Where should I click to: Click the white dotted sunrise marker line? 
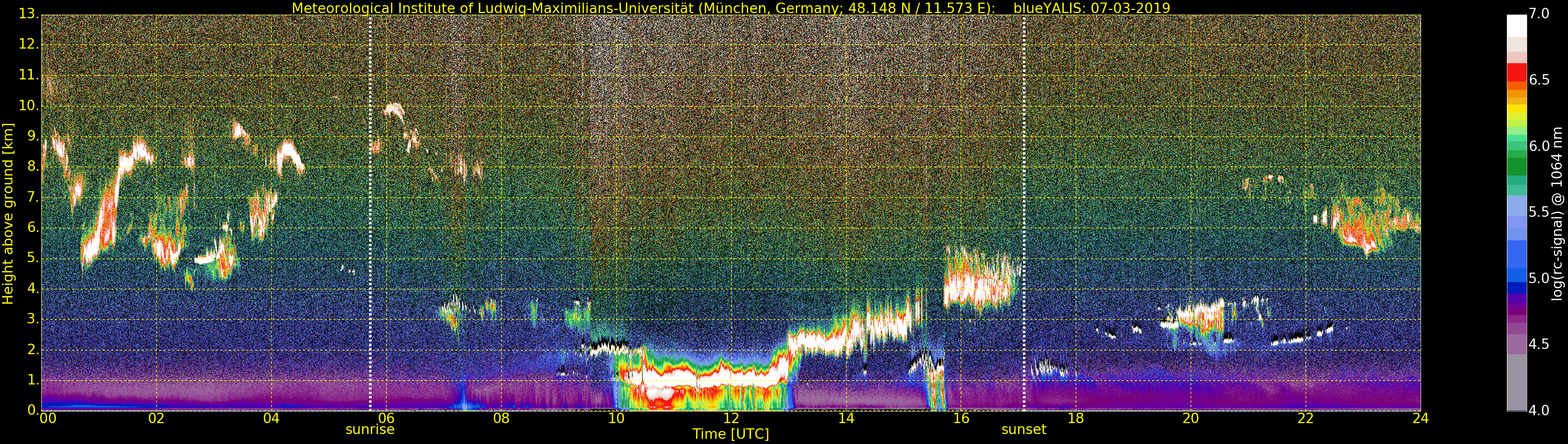pyautogui.click(x=370, y=213)
